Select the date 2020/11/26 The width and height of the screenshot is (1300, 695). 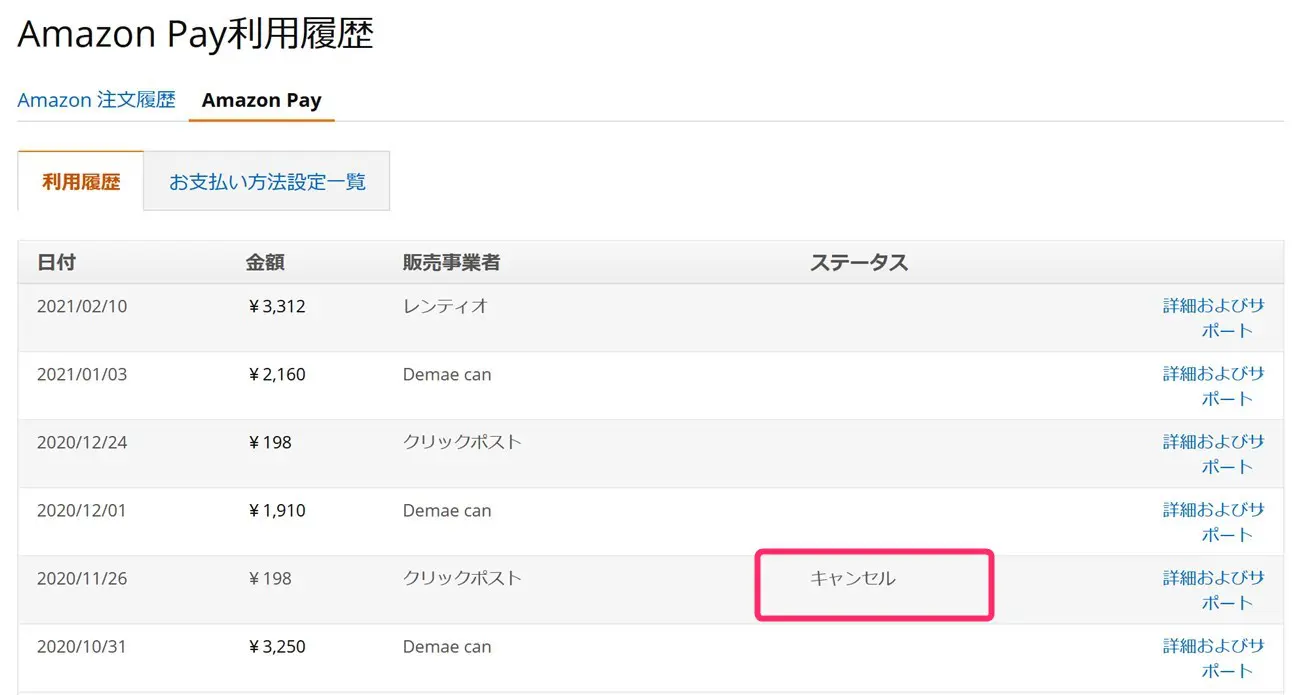[82, 579]
